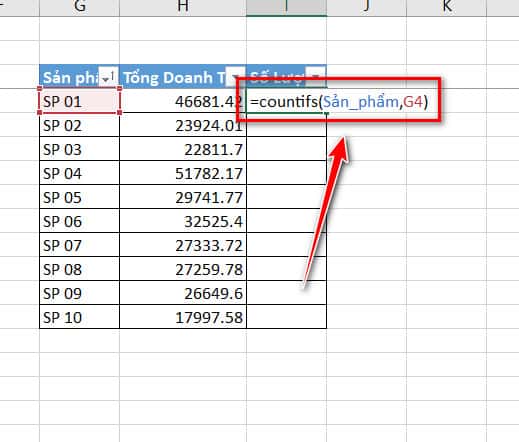The width and height of the screenshot is (519, 442).
Task: Click inside the countifs formula being edited
Action: [338, 101]
